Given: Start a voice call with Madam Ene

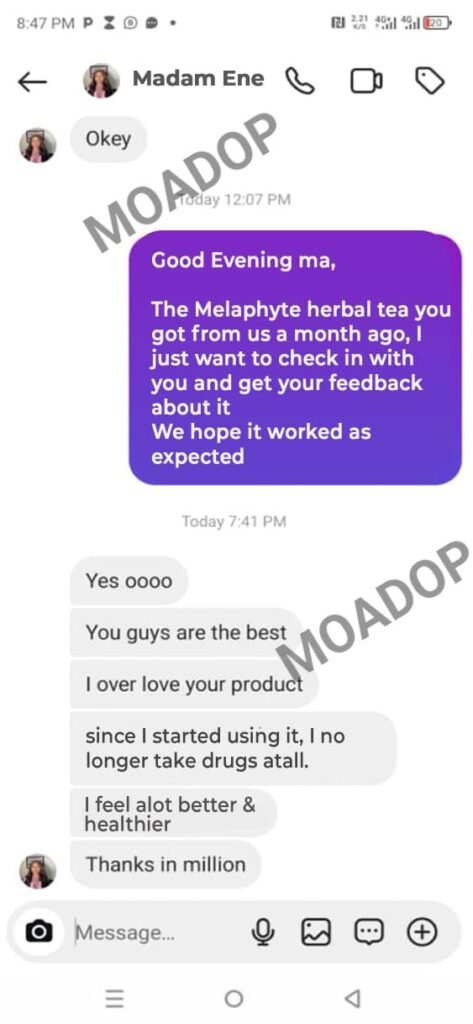Looking at the screenshot, I should (301, 82).
